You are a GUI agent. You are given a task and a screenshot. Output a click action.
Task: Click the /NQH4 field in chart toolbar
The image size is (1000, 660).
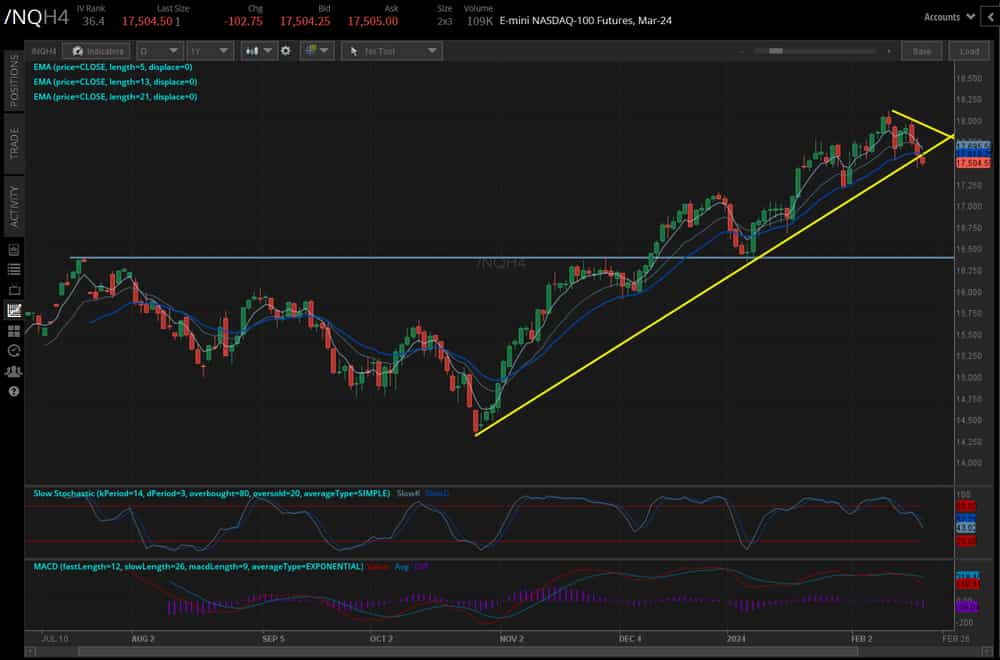click(45, 51)
